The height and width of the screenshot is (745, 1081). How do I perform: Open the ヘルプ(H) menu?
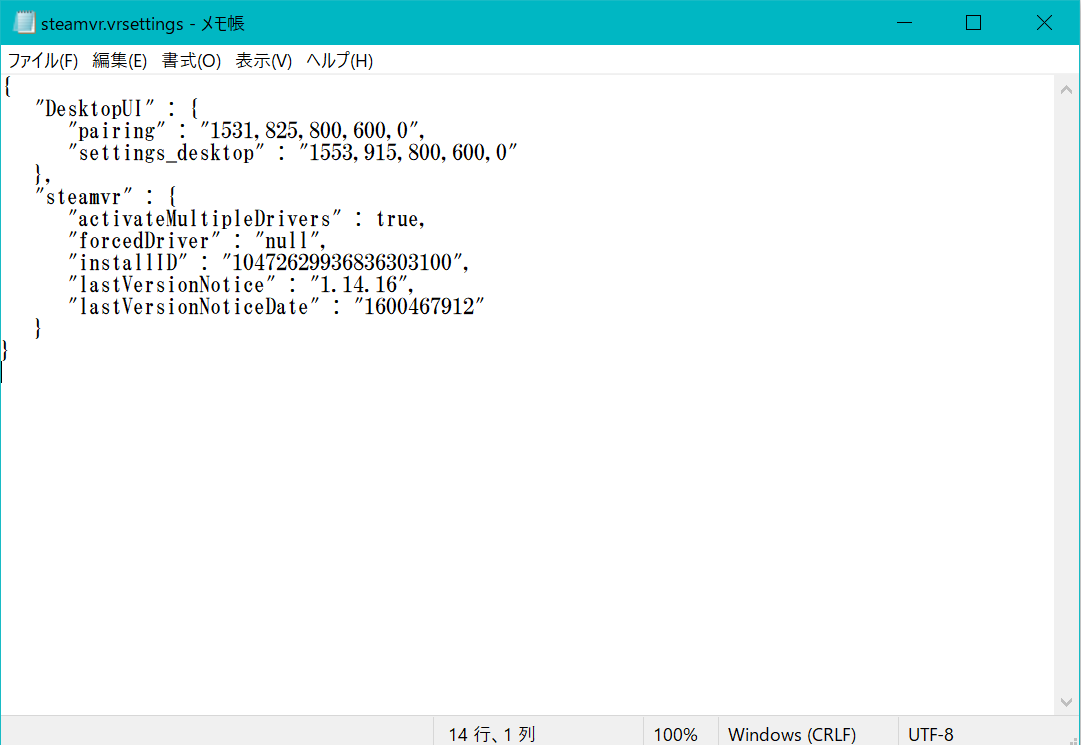pyautogui.click(x=339, y=61)
